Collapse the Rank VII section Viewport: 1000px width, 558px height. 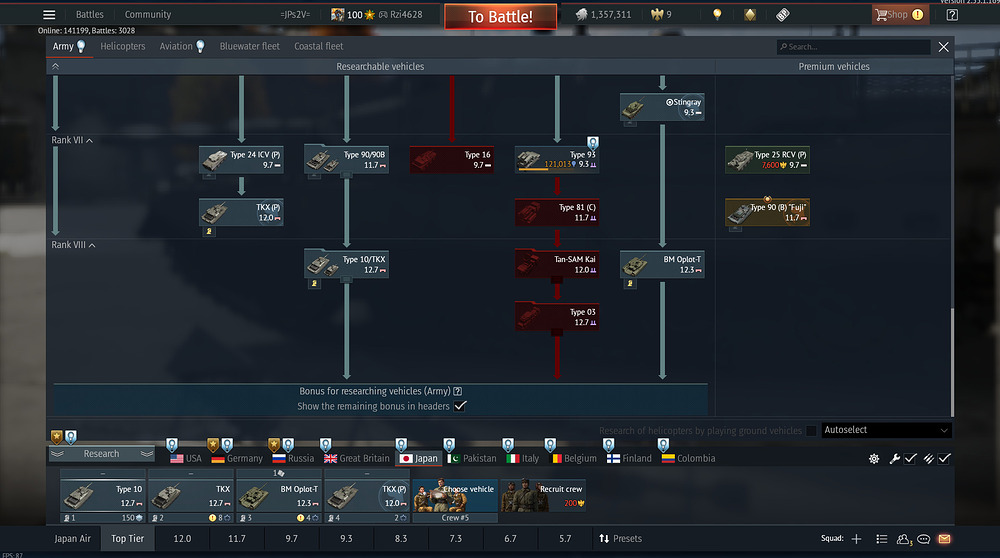(89, 140)
